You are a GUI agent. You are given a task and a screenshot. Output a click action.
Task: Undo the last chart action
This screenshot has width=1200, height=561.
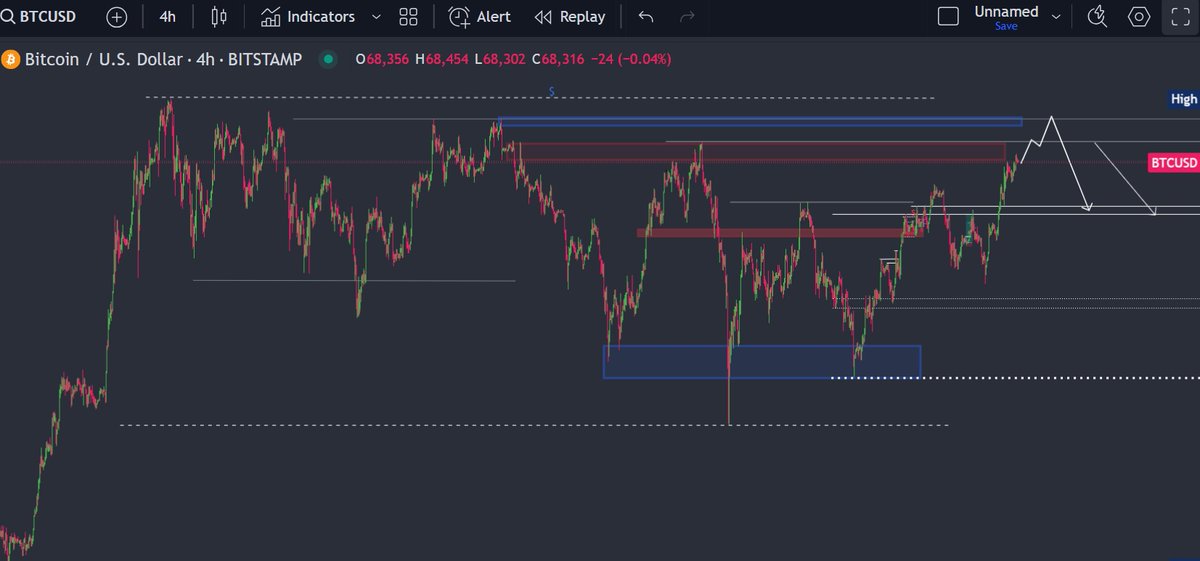[x=646, y=16]
